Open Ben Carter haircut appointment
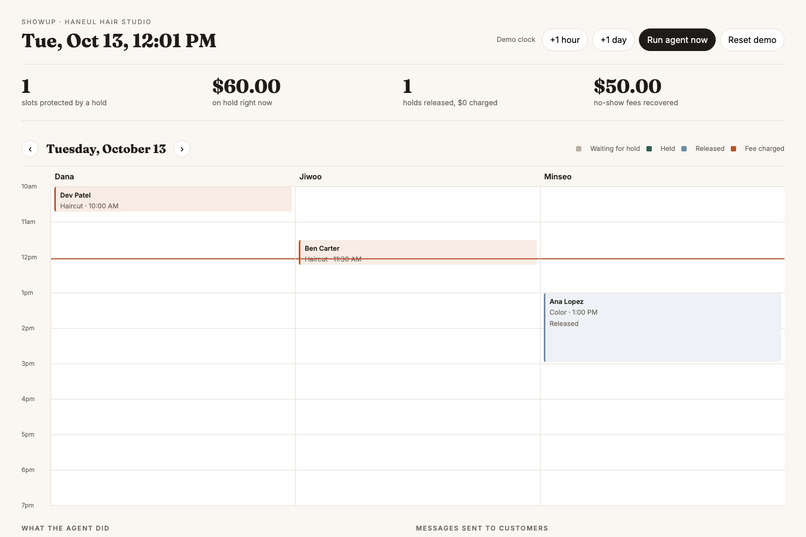The width and height of the screenshot is (806, 537). 418,252
